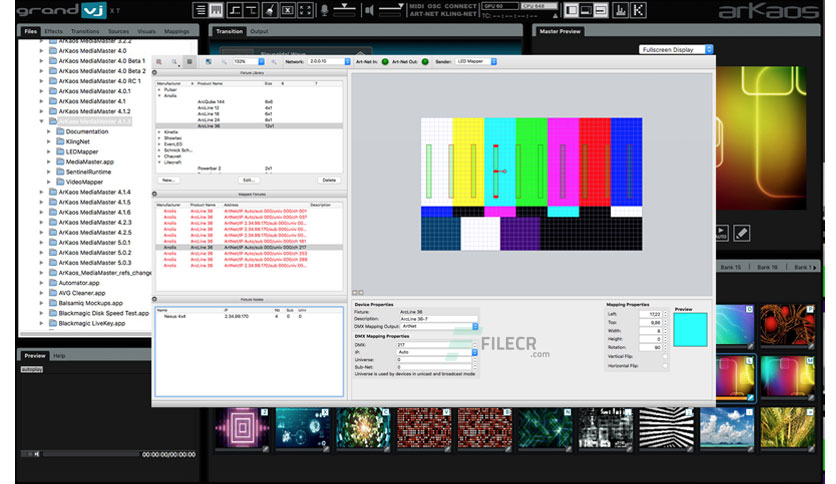Open the Fullscreen Display dropdown
This screenshot has height=484, width=836.
click(x=676, y=50)
